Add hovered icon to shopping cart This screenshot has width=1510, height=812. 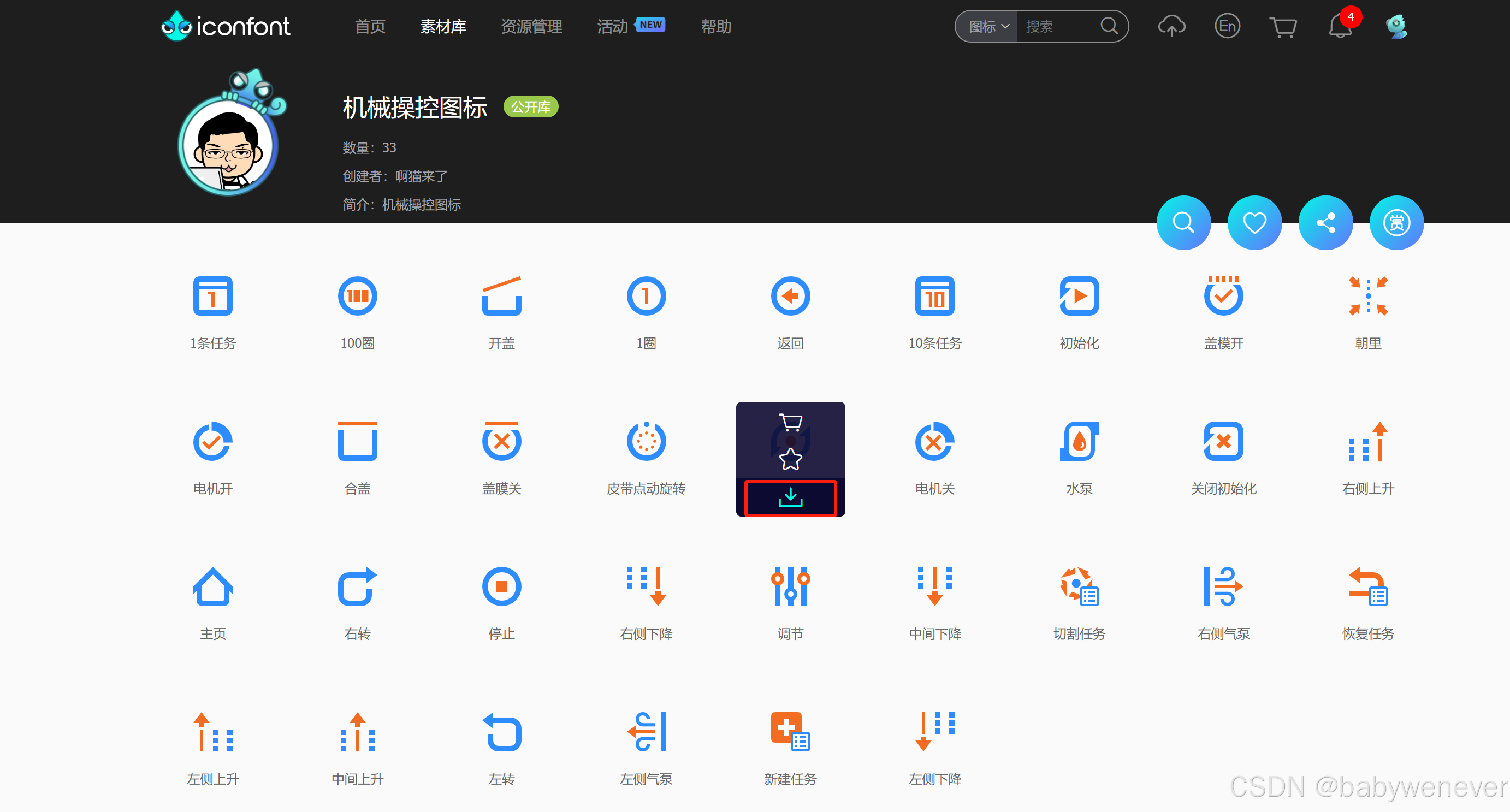(790, 422)
